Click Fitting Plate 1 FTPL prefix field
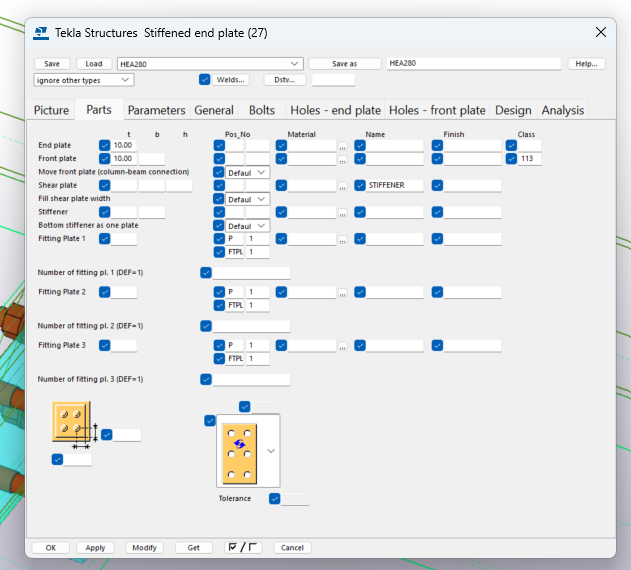 (x=235, y=252)
